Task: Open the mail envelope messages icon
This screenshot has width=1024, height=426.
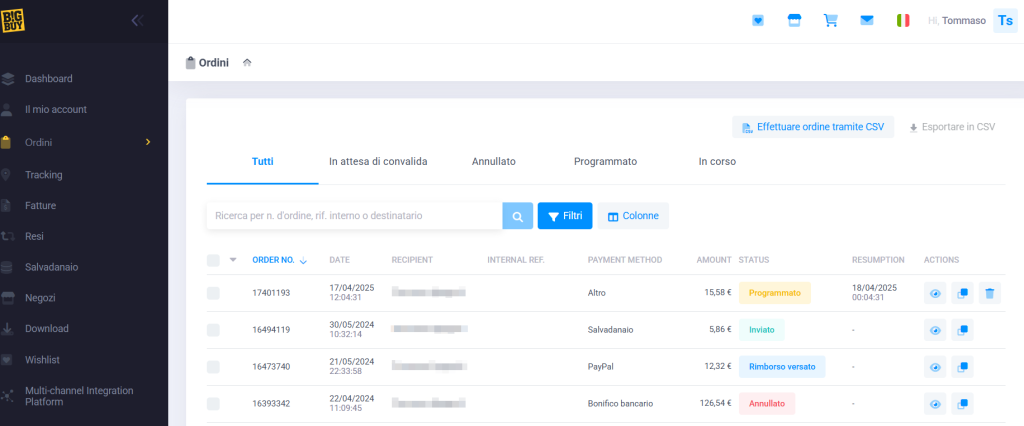Action: click(x=867, y=20)
